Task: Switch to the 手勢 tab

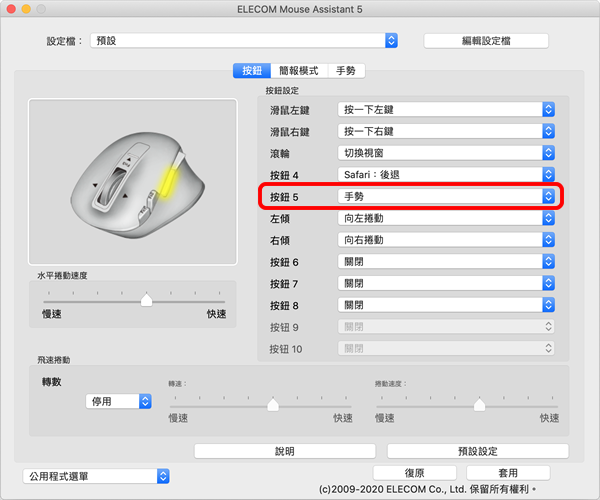Action: click(346, 71)
